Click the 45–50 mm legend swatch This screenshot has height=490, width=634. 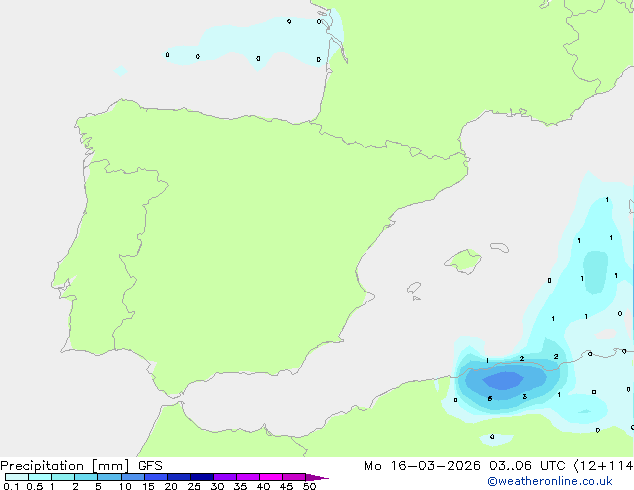click(x=294, y=477)
